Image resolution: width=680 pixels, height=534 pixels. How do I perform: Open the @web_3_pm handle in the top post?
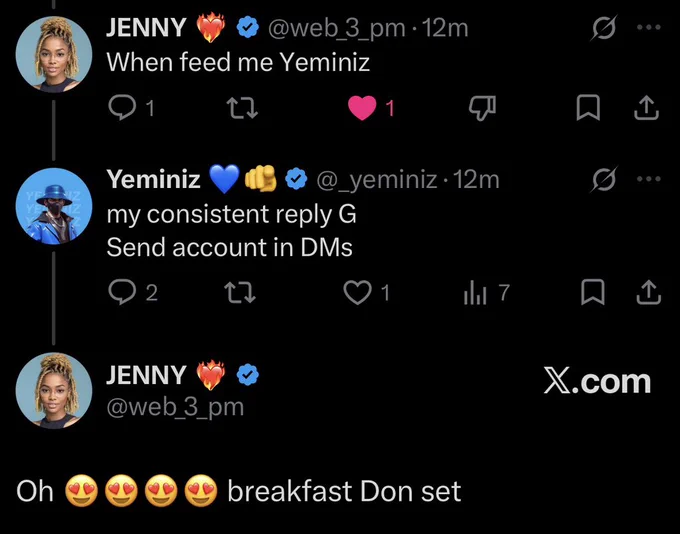pos(337,28)
